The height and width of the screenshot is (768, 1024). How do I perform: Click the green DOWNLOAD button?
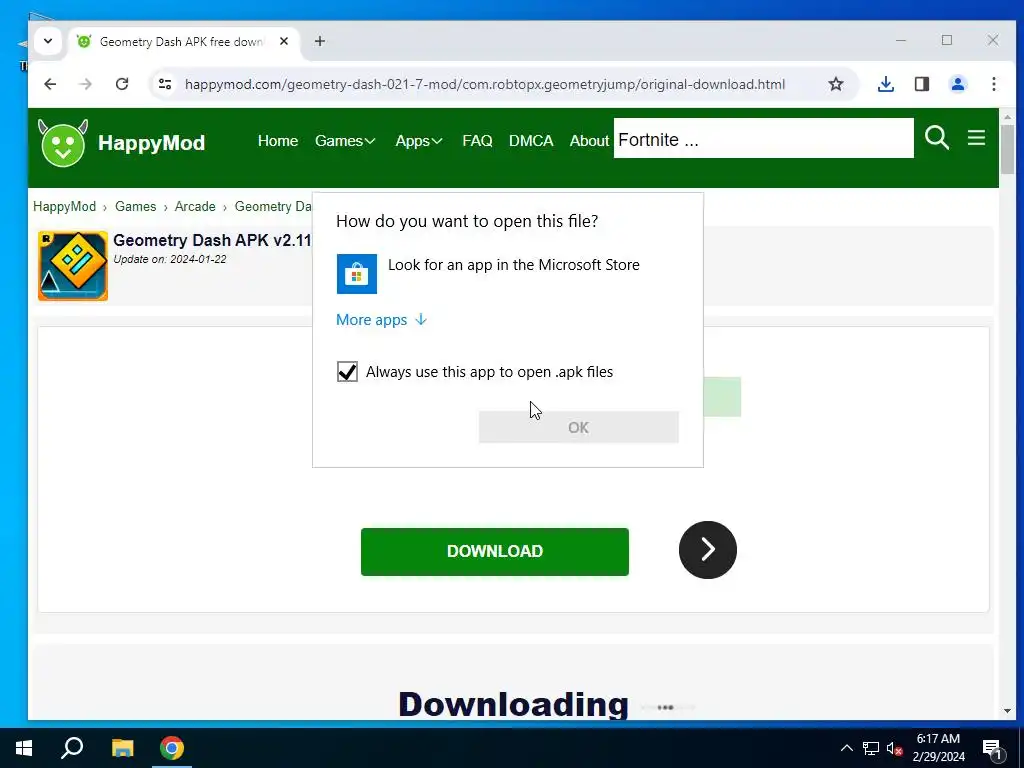pyautogui.click(x=494, y=552)
